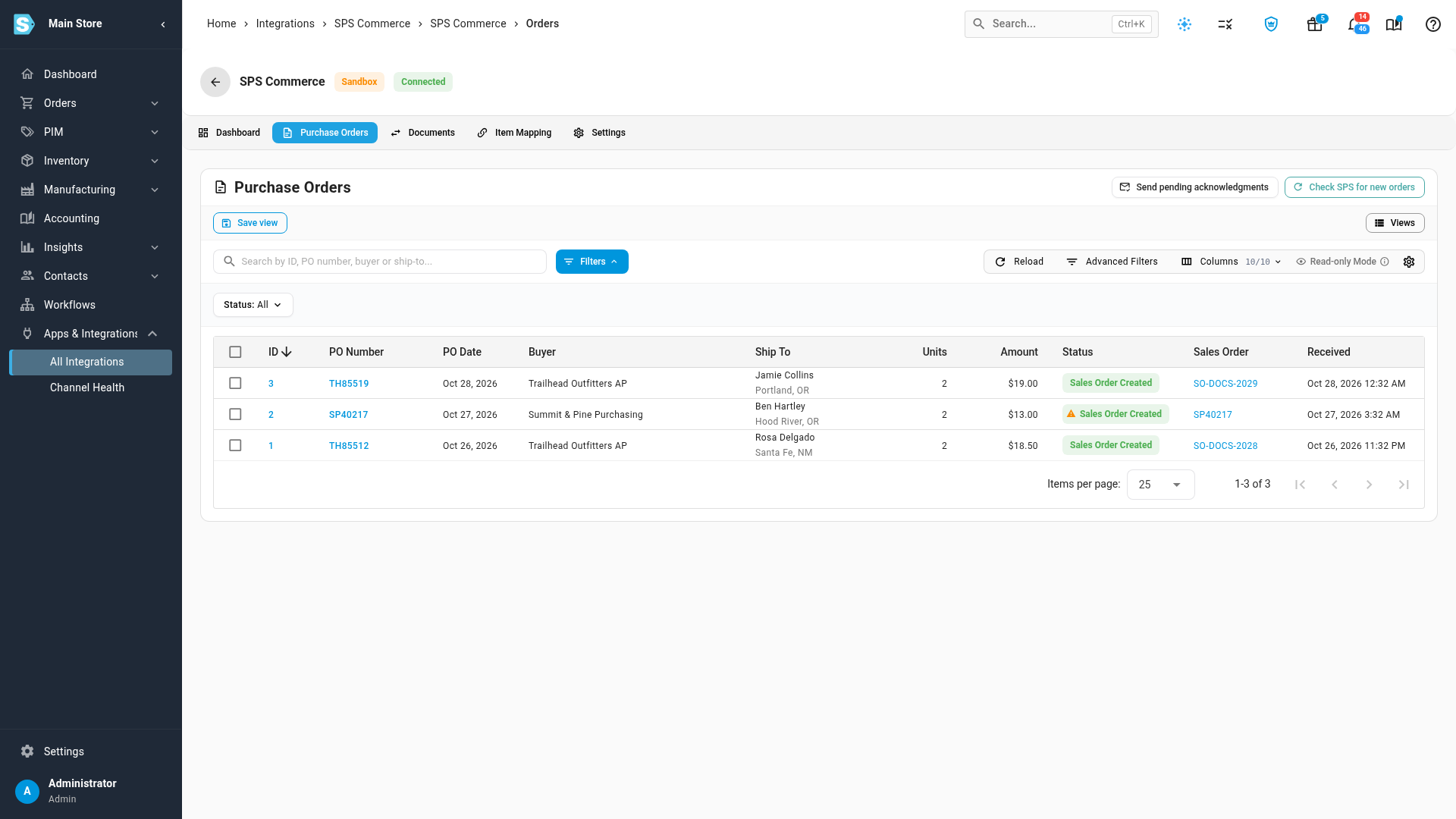Image resolution: width=1456 pixels, height=819 pixels.
Task: Open sales order SO-DOCS-2029 link
Action: [x=1225, y=384]
